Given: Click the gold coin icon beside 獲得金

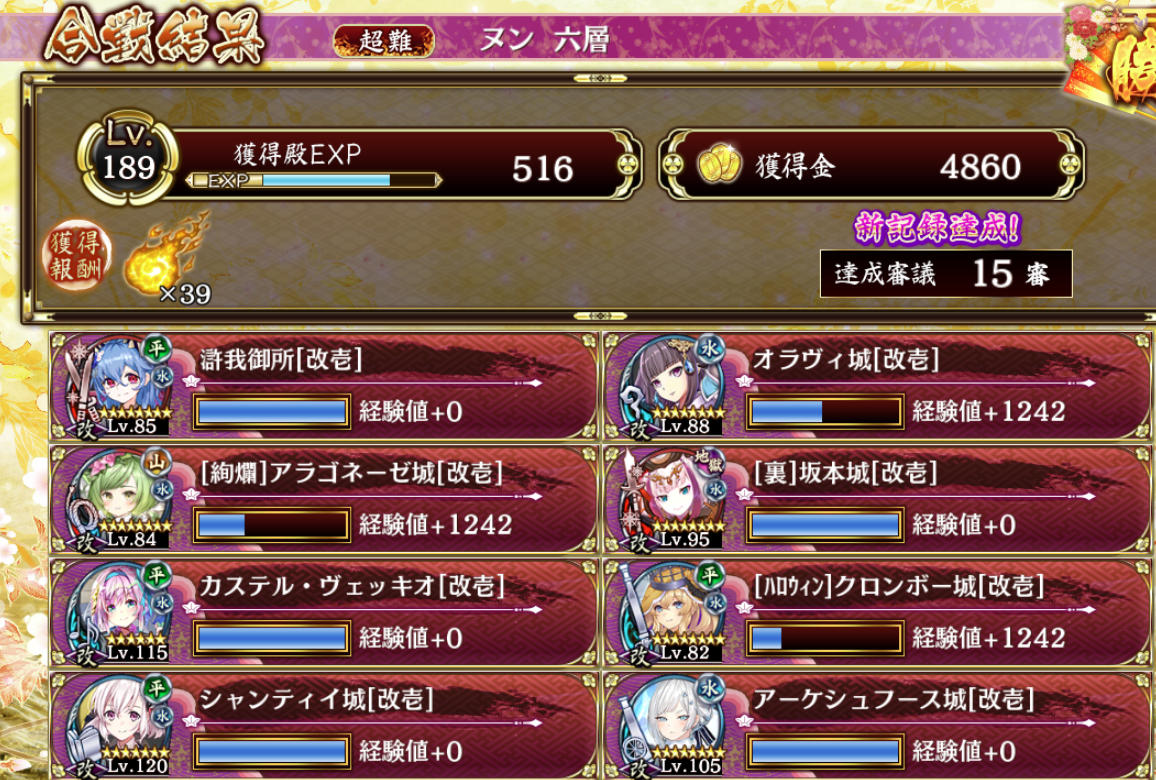Looking at the screenshot, I should (x=719, y=164).
